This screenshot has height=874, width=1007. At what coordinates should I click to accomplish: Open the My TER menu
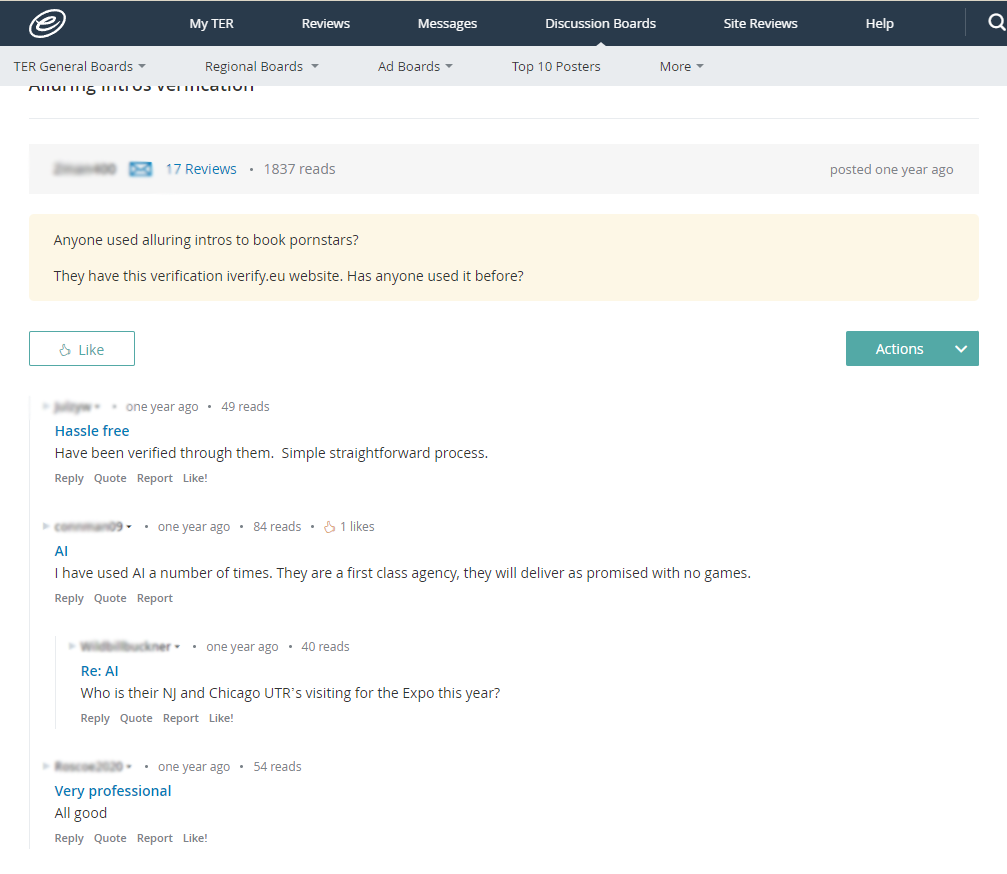(211, 23)
